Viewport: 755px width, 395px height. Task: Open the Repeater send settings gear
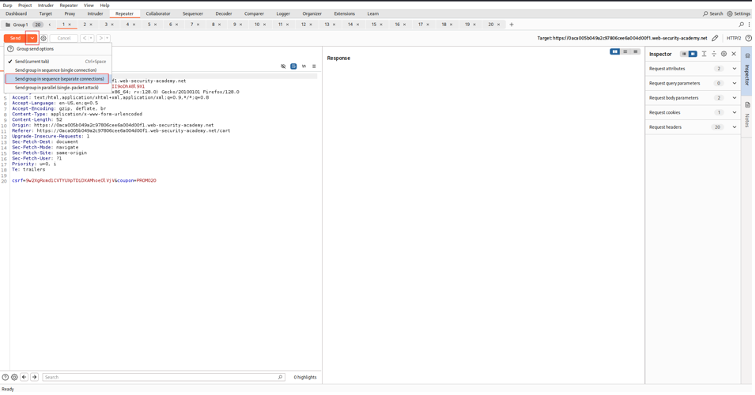coord(43,38)
